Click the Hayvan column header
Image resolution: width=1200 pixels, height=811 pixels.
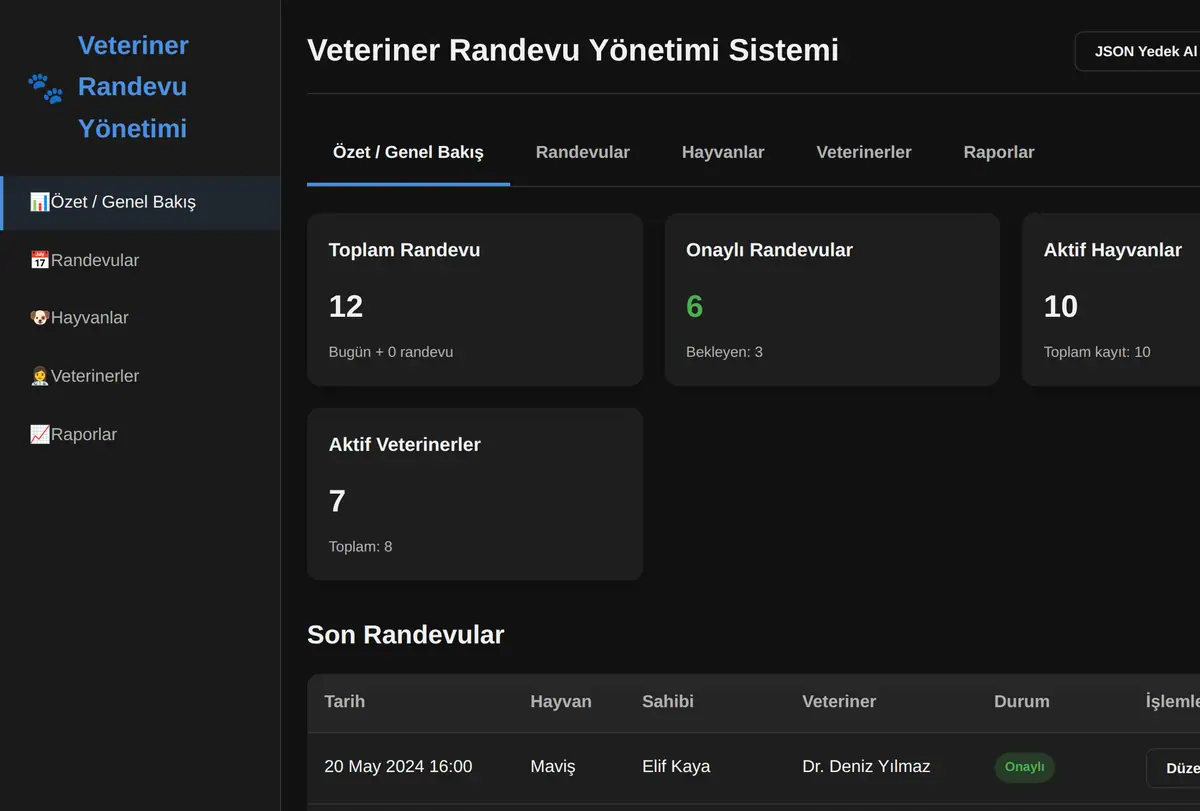tap(561, 701)
